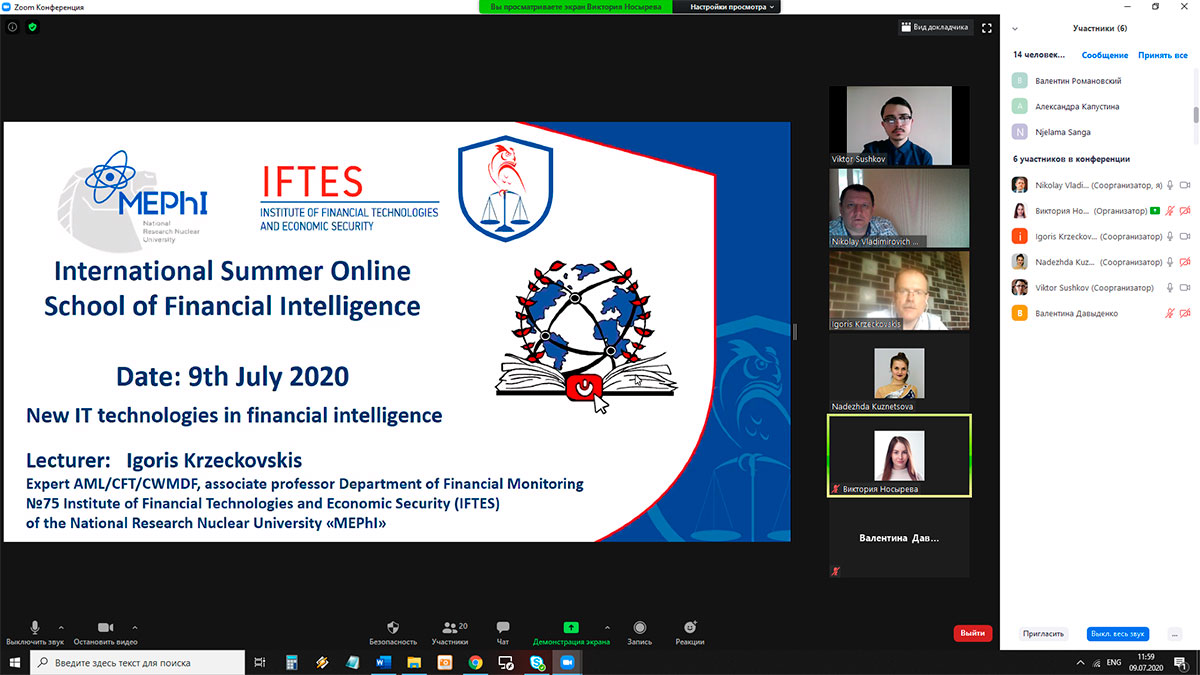
Task: Show hidden system tray icons arrow
Action: pyautogui.click(x=1079, y=662)
